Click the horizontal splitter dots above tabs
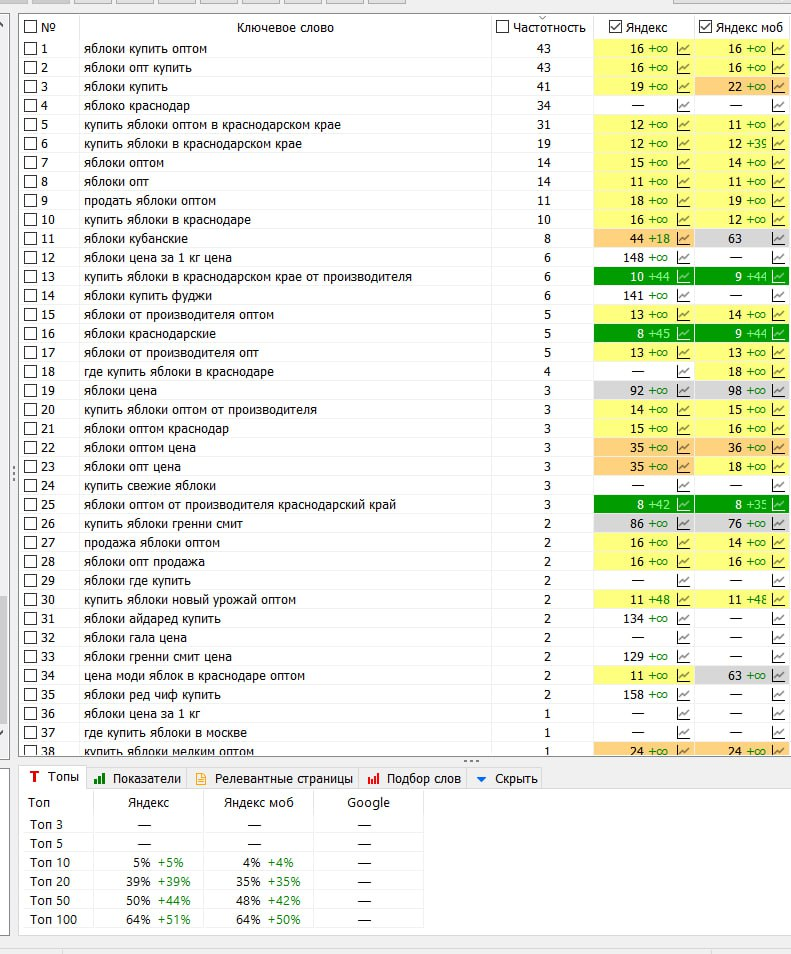 pos(471,761)
